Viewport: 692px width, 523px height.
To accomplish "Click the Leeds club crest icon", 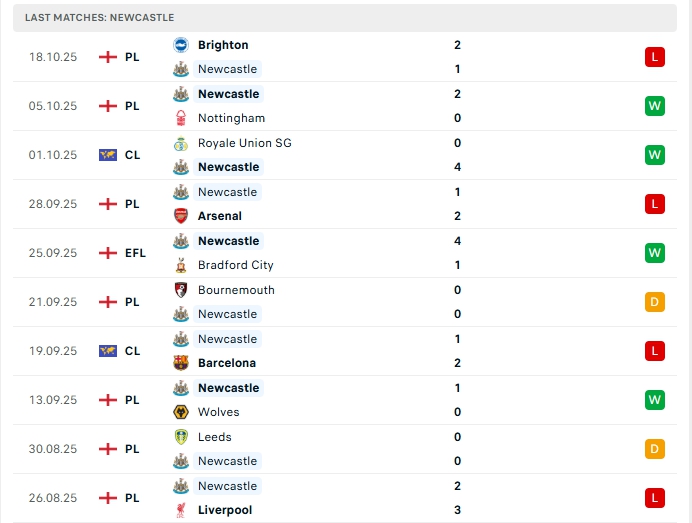I will coord(181,437).
